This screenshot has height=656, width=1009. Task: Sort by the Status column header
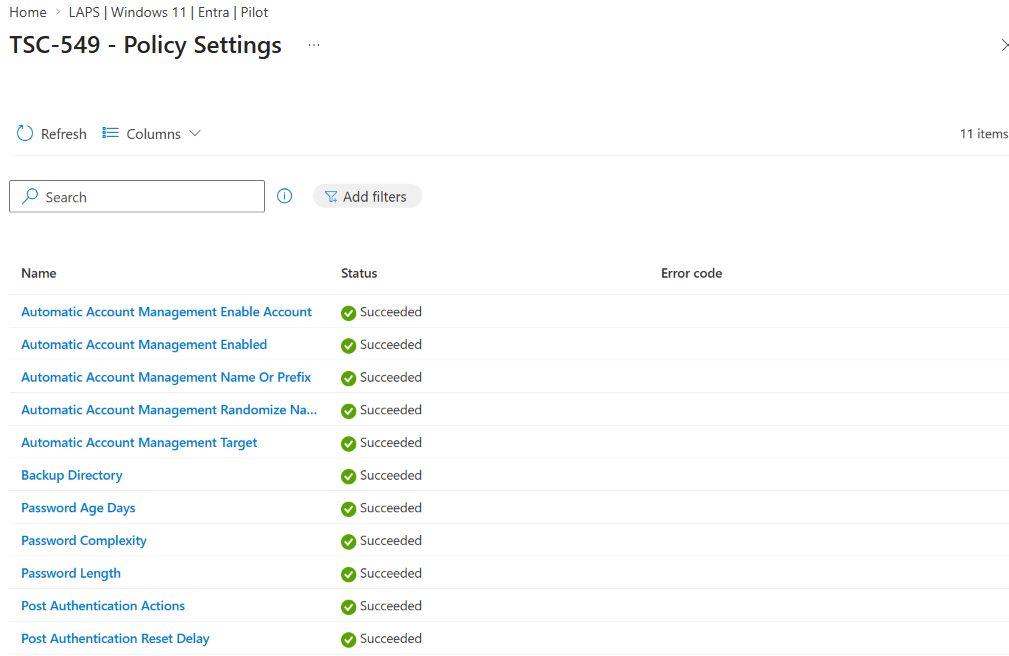pyautogui.click(x=359, y=273)
